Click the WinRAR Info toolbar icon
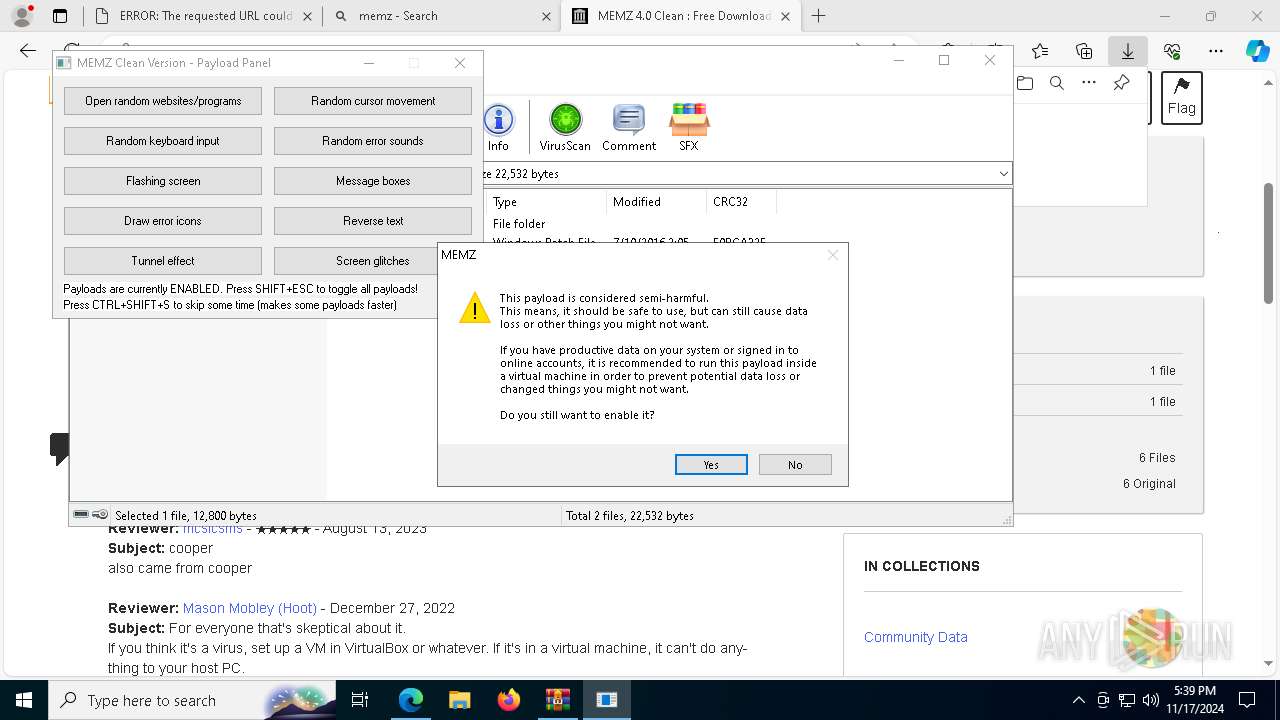Screen dimensions: 1280x720 498,127
